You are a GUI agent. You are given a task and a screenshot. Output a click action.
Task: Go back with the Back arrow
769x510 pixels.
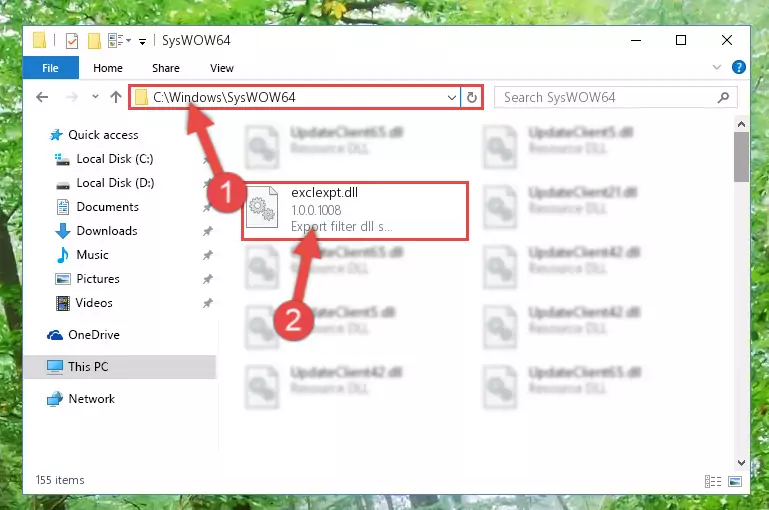(x=42, y=97)
